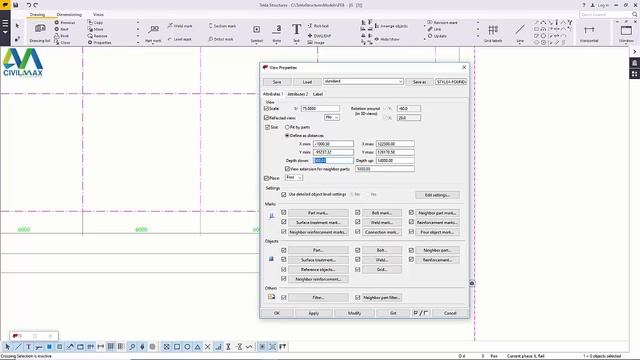This screenshot has height=360, width=640.
Task: Open Part mark settings button
Action: pos(318,213)
